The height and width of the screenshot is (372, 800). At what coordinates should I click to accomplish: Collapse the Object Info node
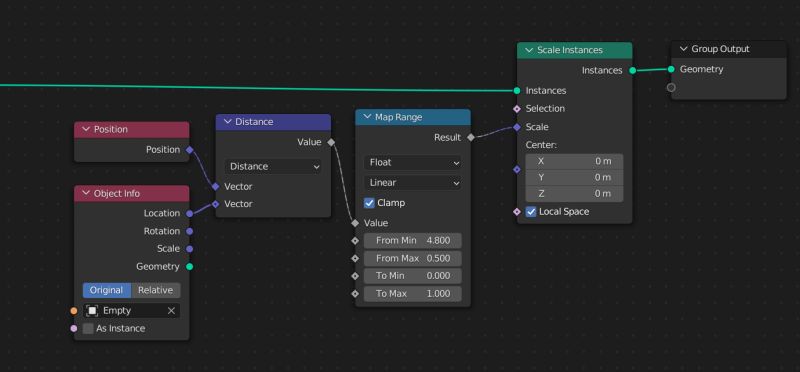86,194
